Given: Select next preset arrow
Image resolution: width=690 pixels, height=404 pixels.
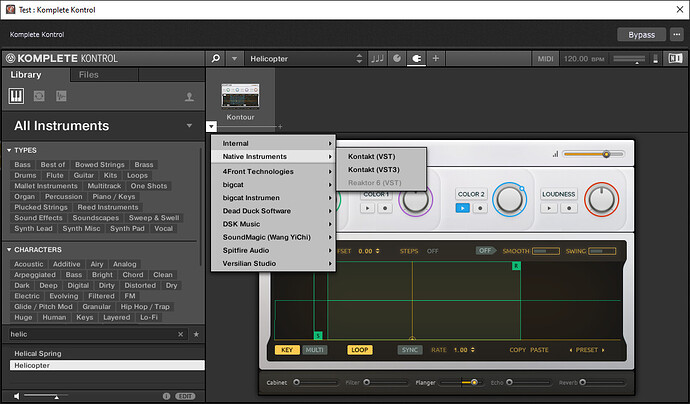Looking at the screenshot, I should coord(603,350).
